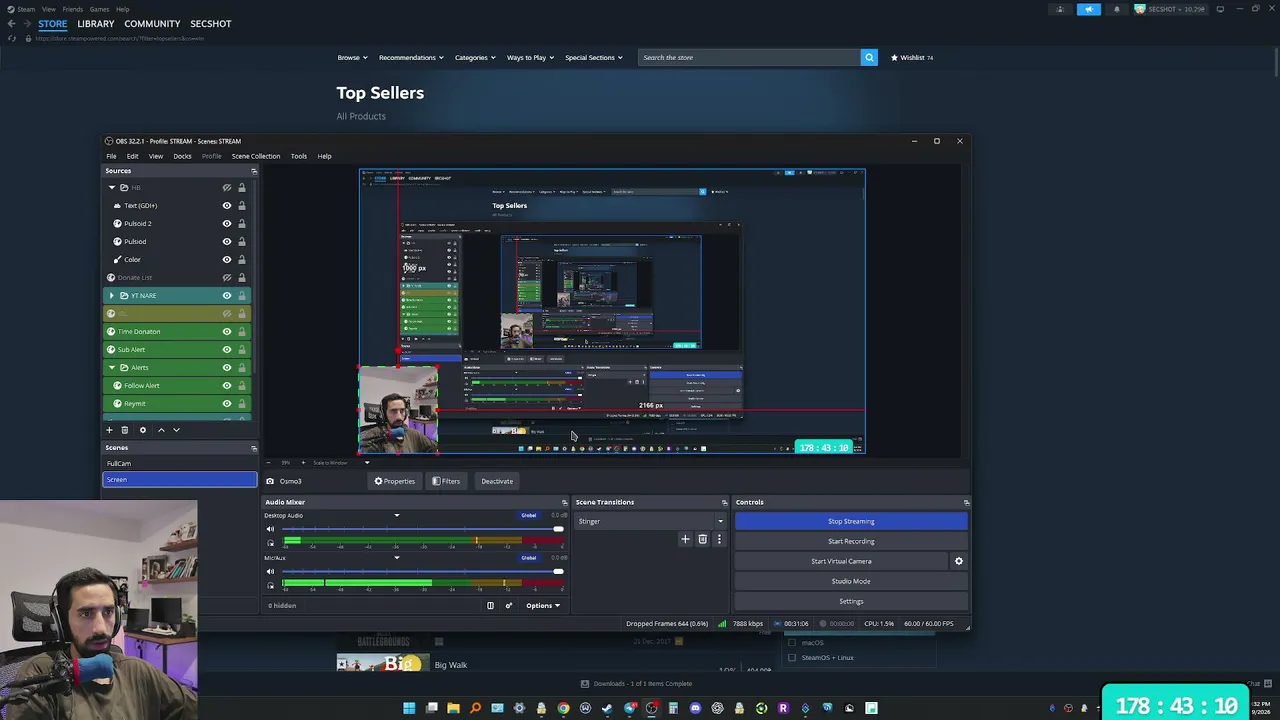Undock the Audio Mixer panel
Screen dimensions: 1280x720
564,502
